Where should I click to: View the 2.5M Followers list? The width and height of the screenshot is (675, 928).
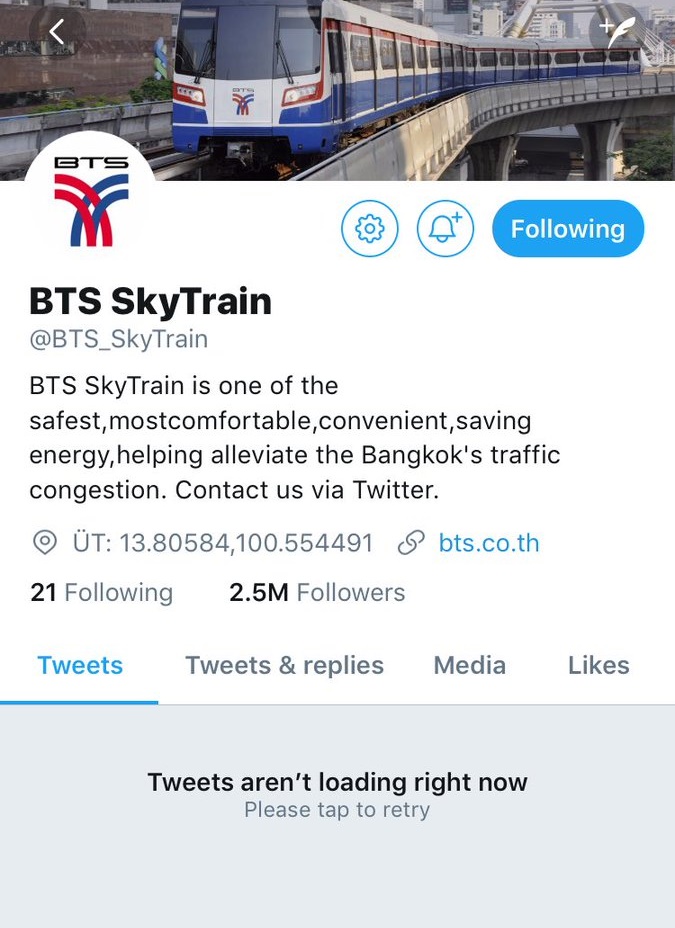point(317,592)
